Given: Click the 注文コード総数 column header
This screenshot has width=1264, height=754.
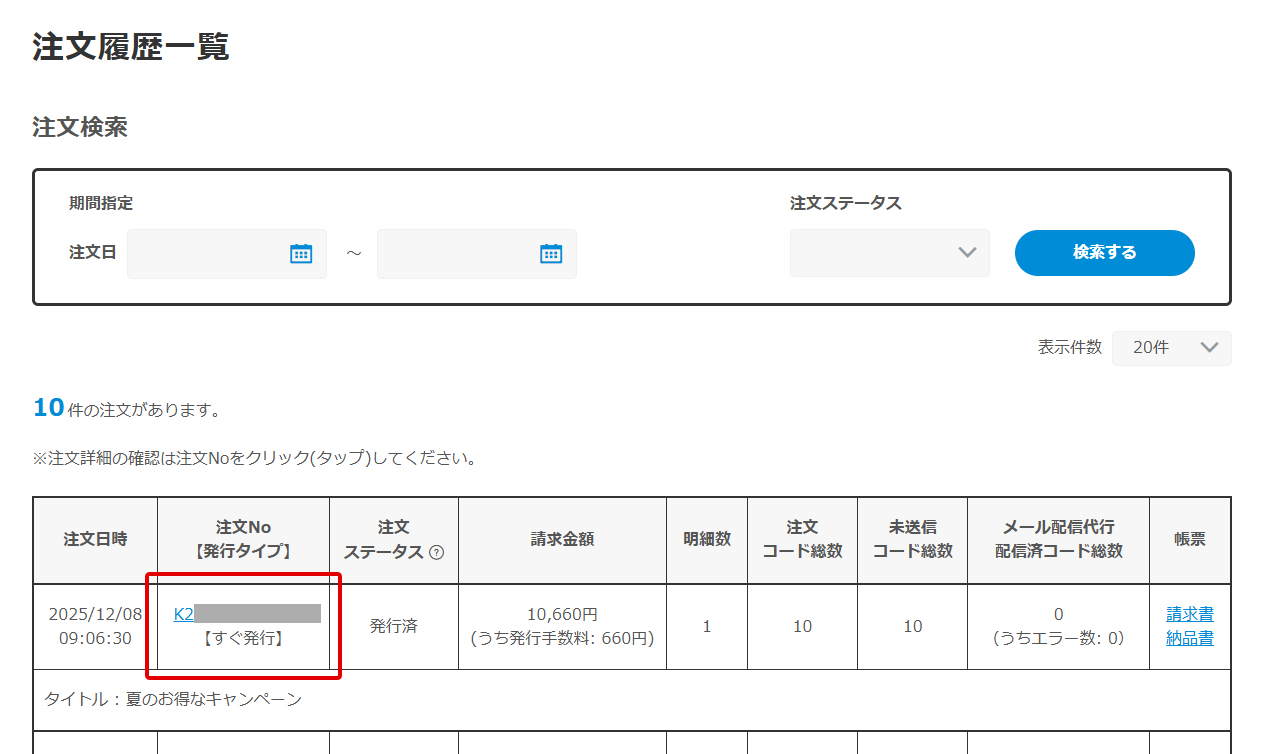Looking at the screenshot, I should click(802, 540).
